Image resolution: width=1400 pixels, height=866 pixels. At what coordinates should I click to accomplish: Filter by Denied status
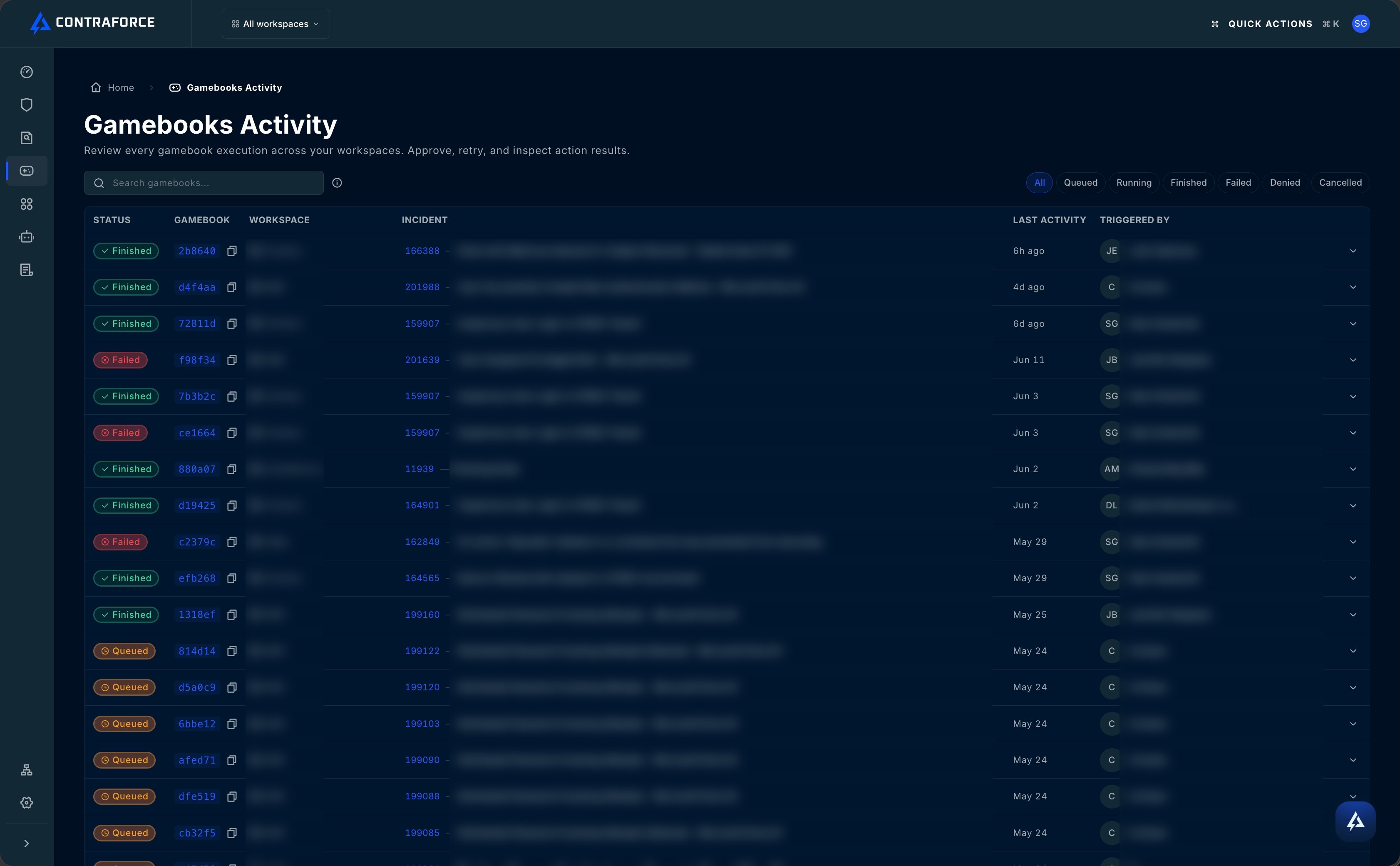point(1285,183)
